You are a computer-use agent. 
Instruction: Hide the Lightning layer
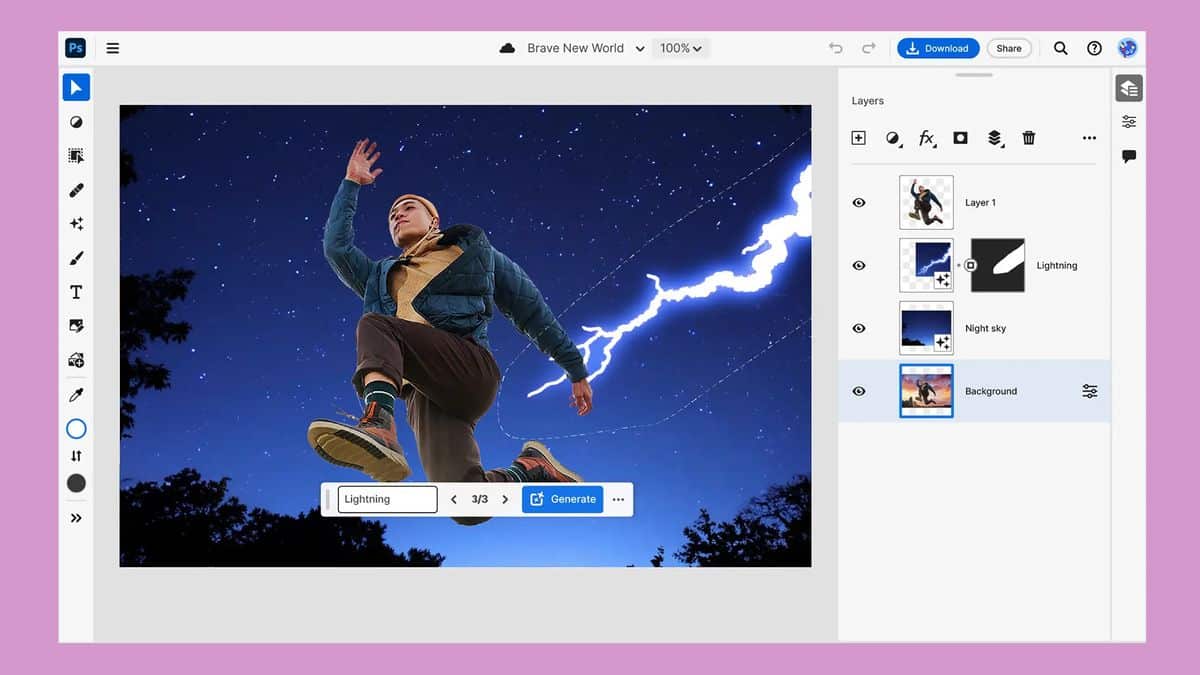(858, 265)
